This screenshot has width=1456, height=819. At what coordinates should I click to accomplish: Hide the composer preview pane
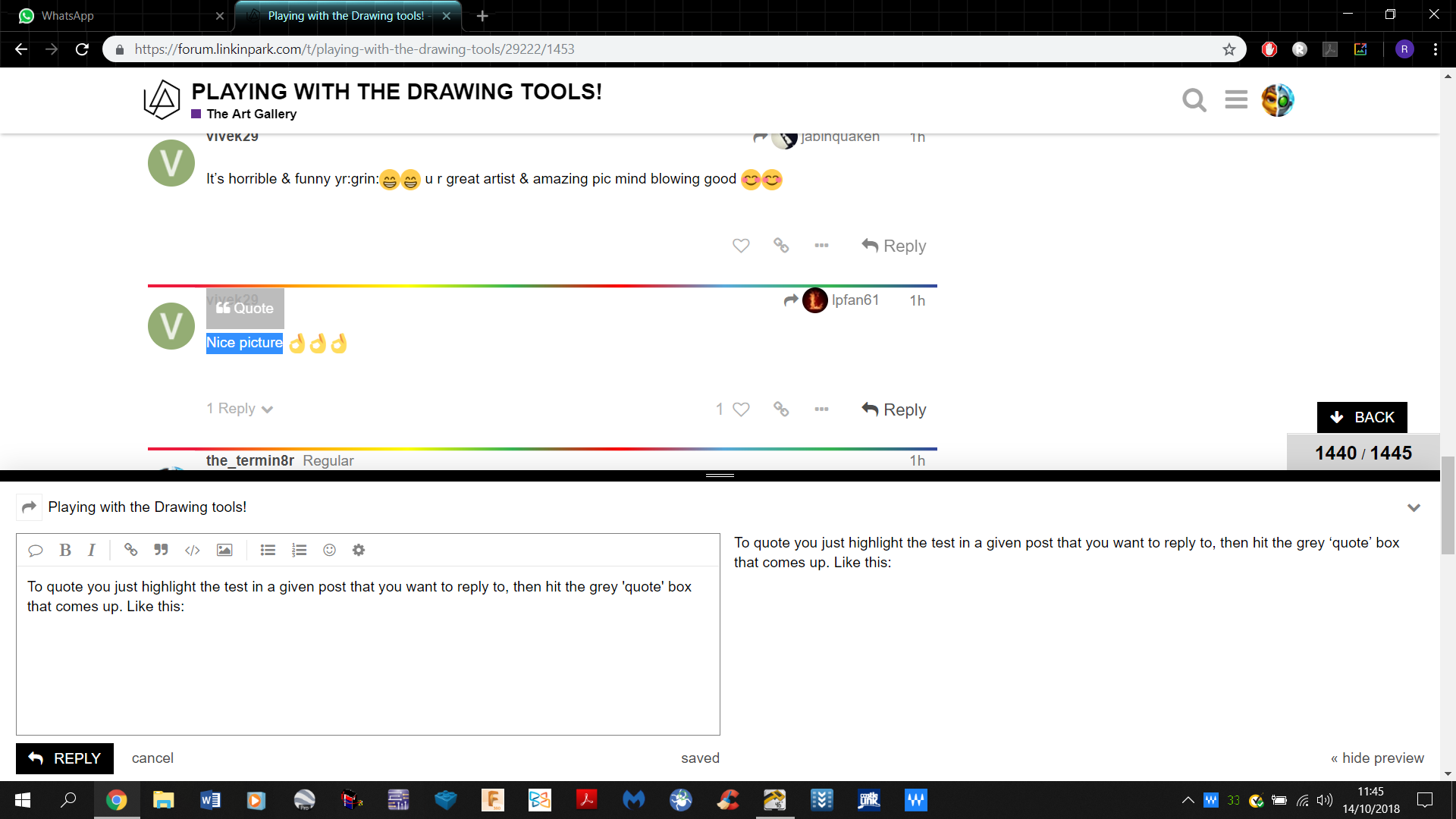(x=1377, y=758)
